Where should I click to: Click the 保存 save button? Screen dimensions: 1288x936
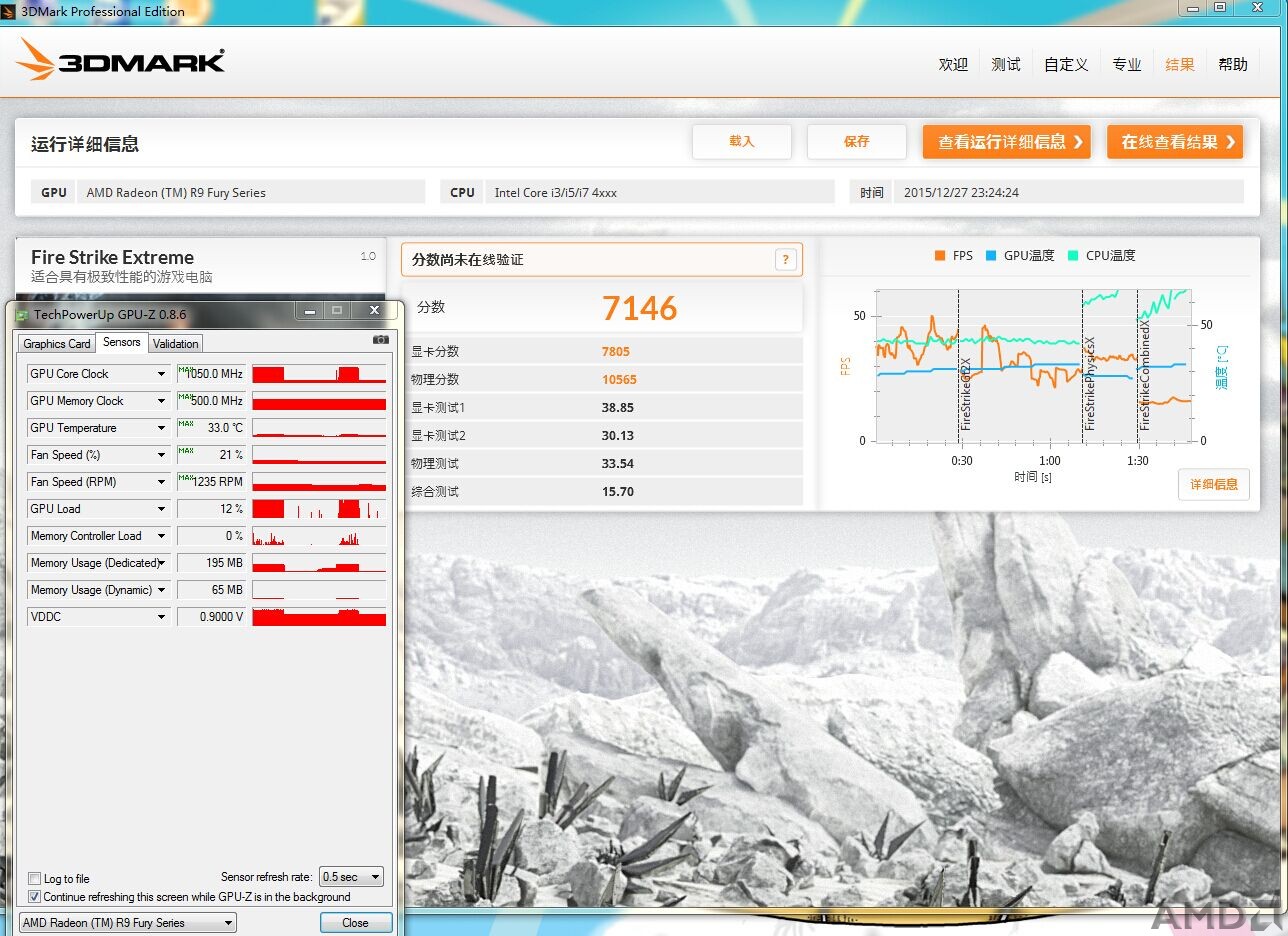click(857, 142)
